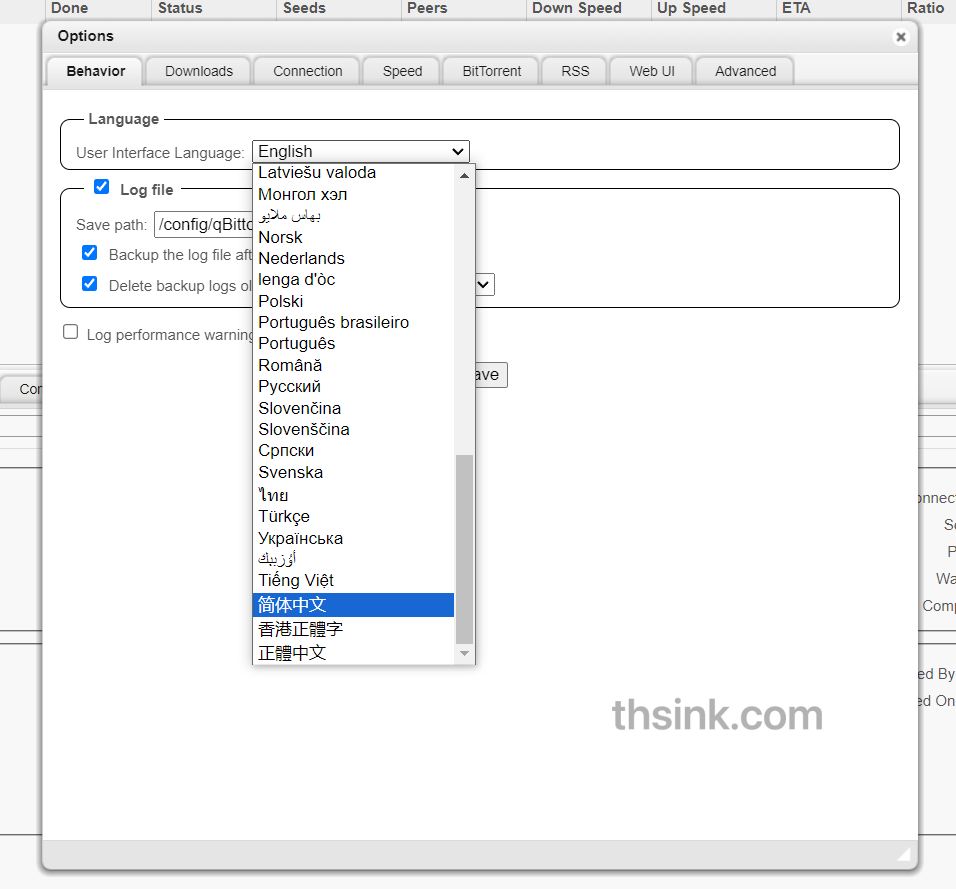This screenshot has height=889, width=956.
Task: Click language list scroll down arrow
Action: click(x=465, y=654)
